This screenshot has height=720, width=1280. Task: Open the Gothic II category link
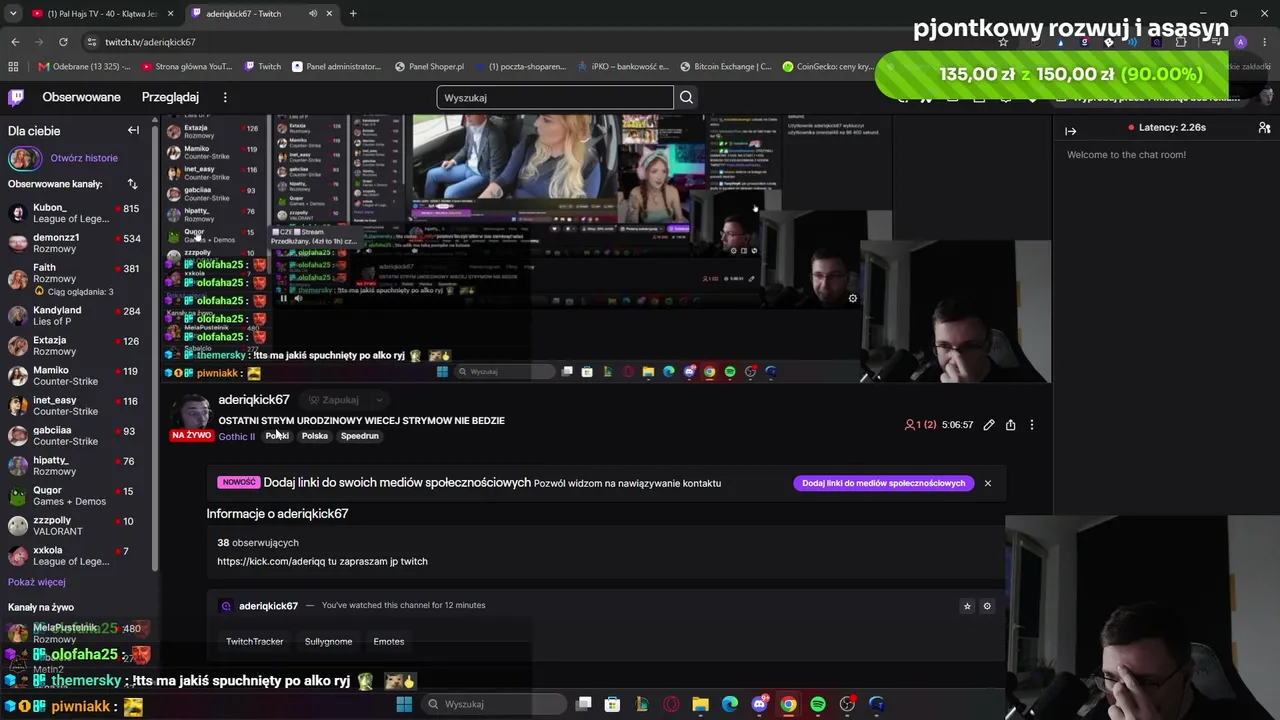click(237, 437)
